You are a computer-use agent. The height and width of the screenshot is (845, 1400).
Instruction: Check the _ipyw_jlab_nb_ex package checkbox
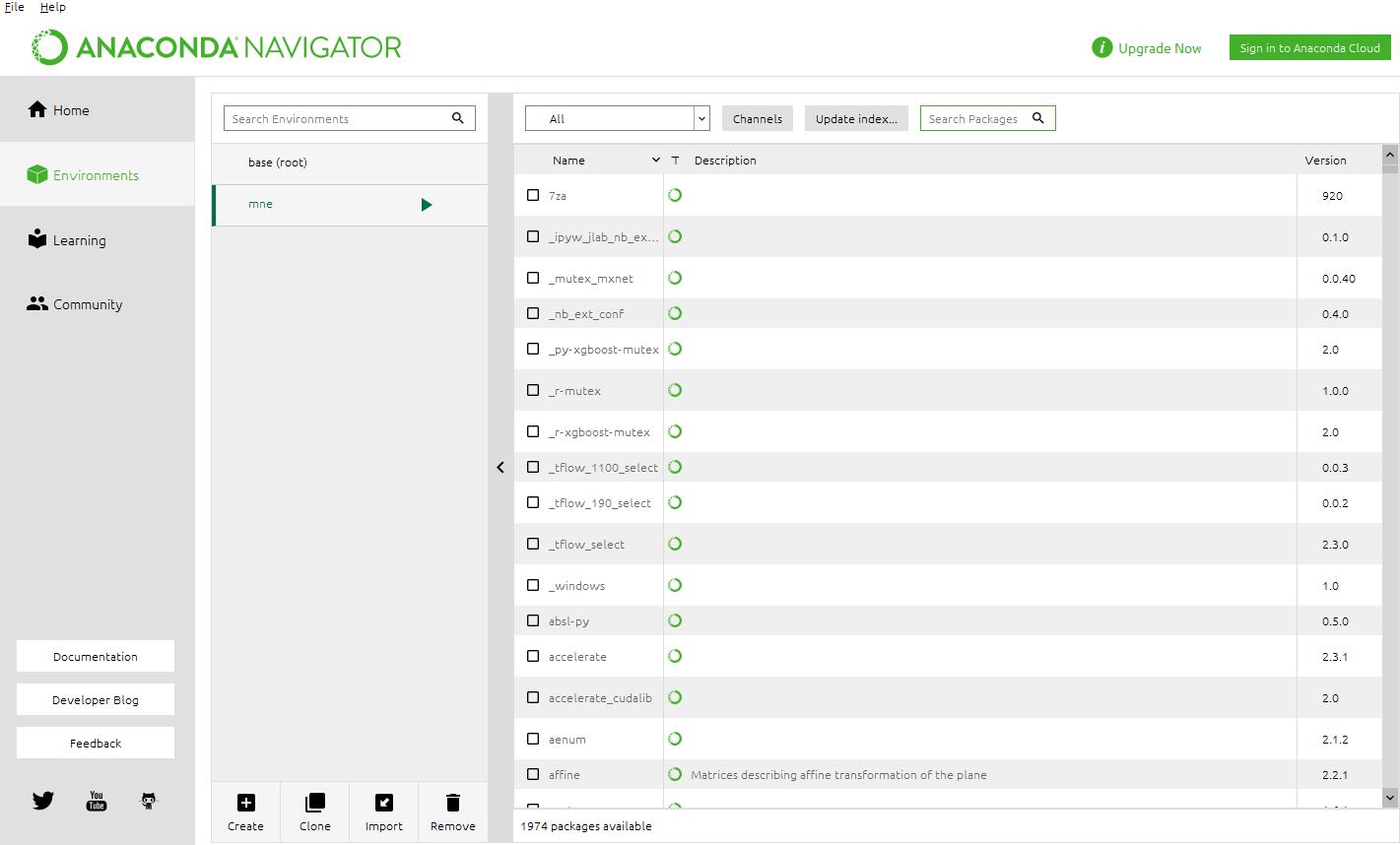click(x=533, y=236)
